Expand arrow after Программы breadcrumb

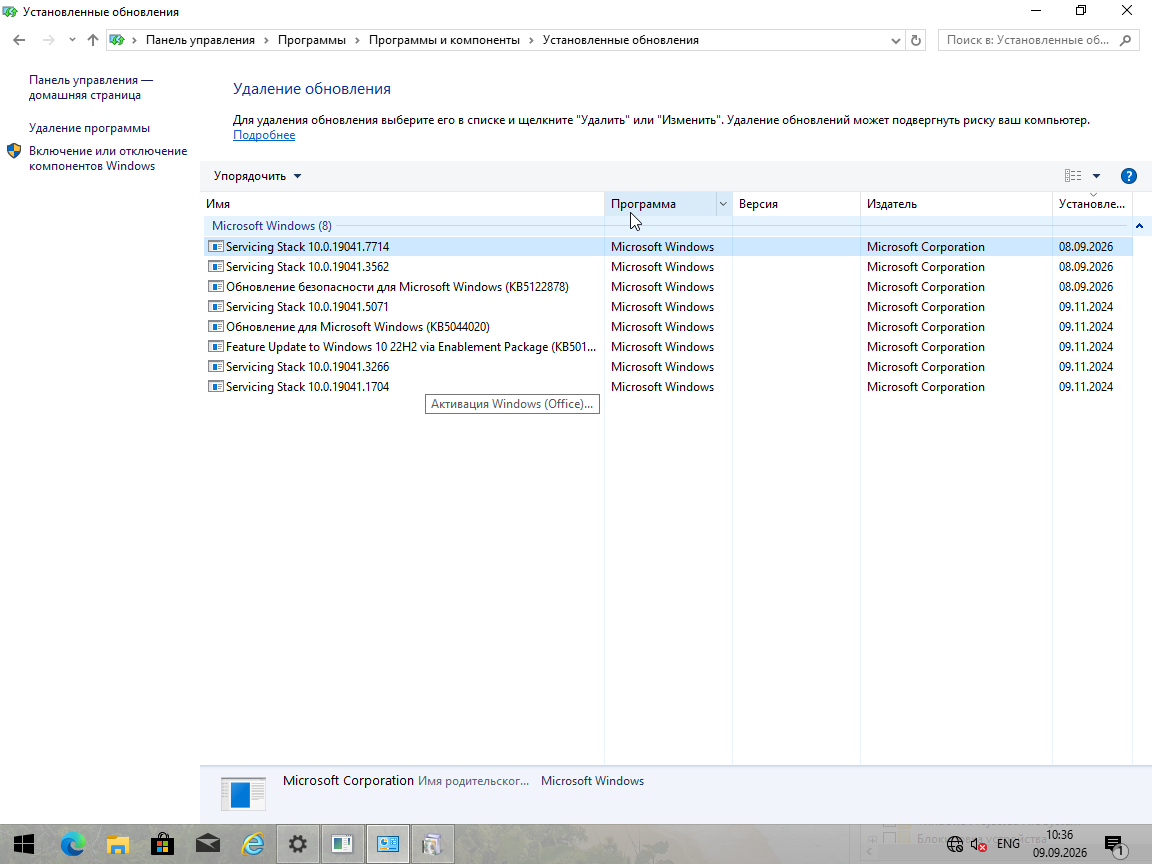click(357, 40)
